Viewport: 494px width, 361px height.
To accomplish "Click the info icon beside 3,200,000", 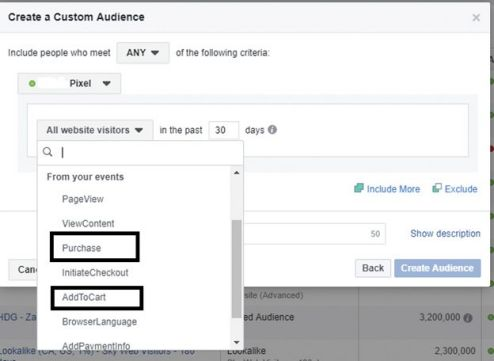I will point(468,318).
